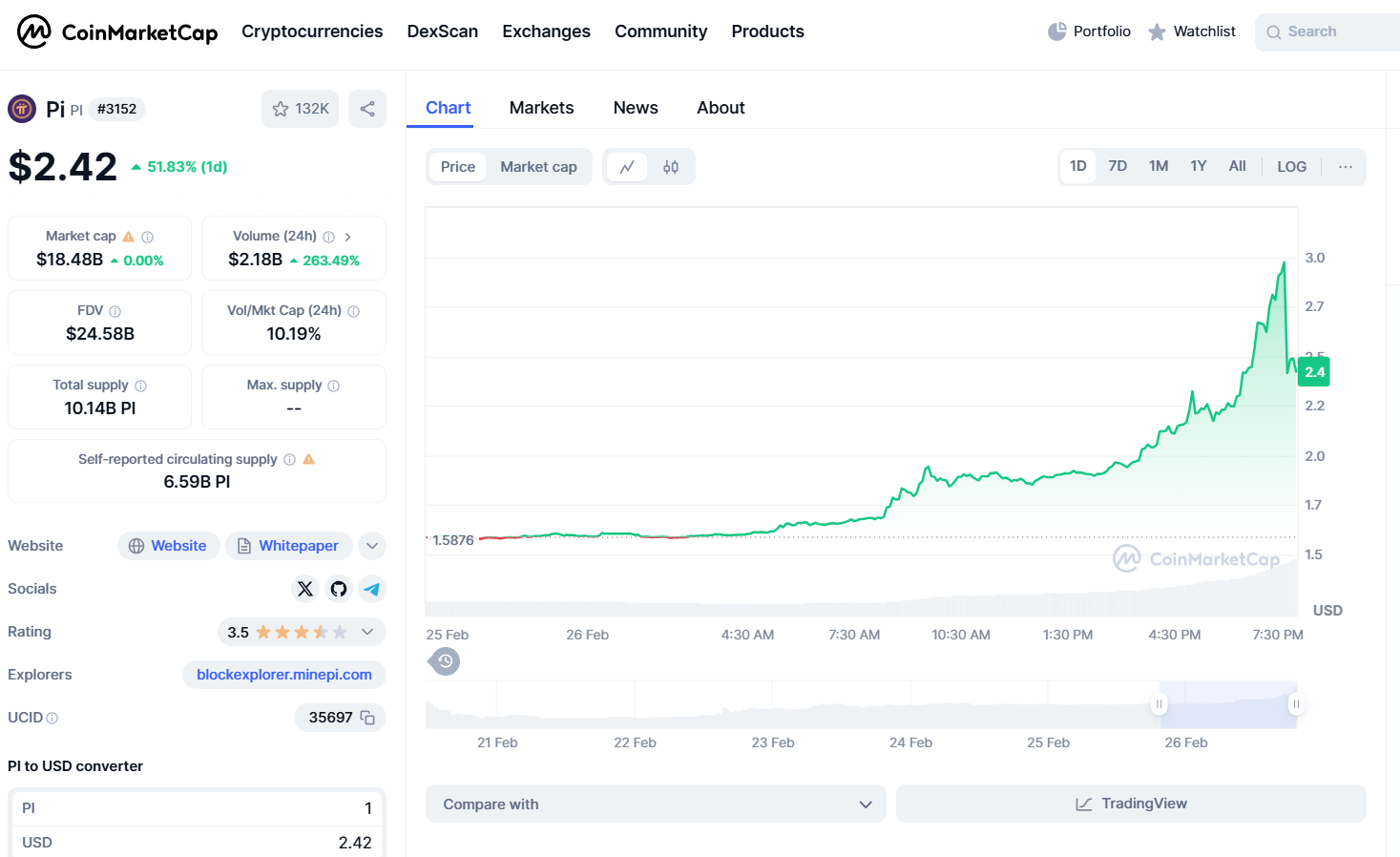Click the Watchlist link text
1400x857 pixels.
pos(1204,31)
